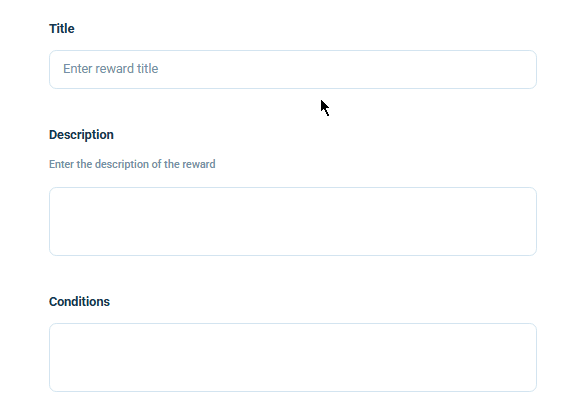Click inside the Conditions text box

[x=293, y=357]
